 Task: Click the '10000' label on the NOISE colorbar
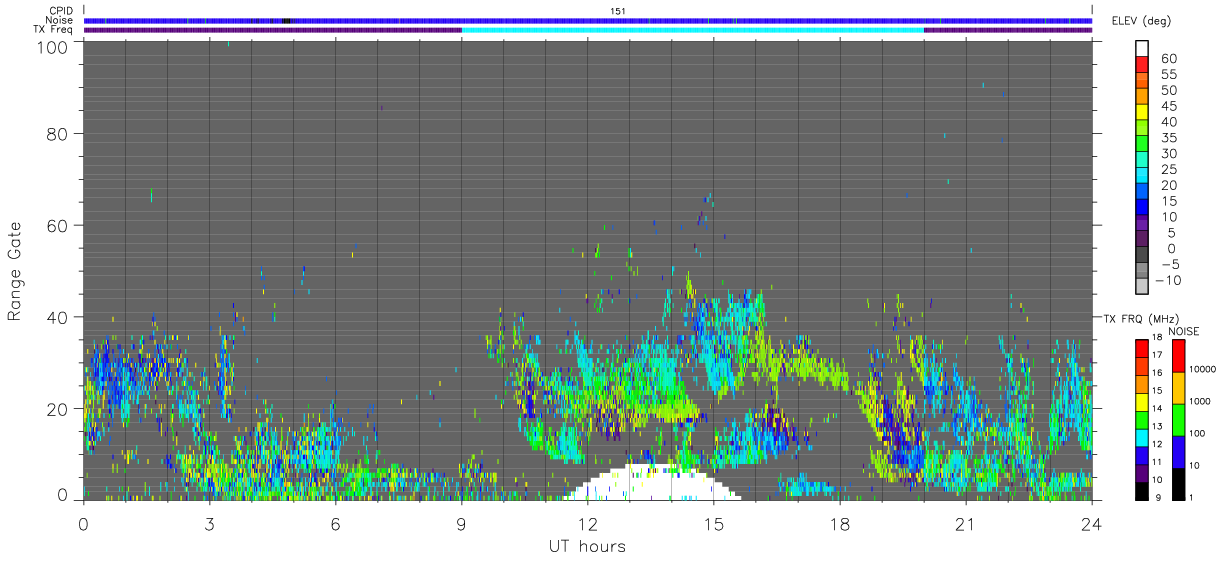click(x=1204, y=369)
